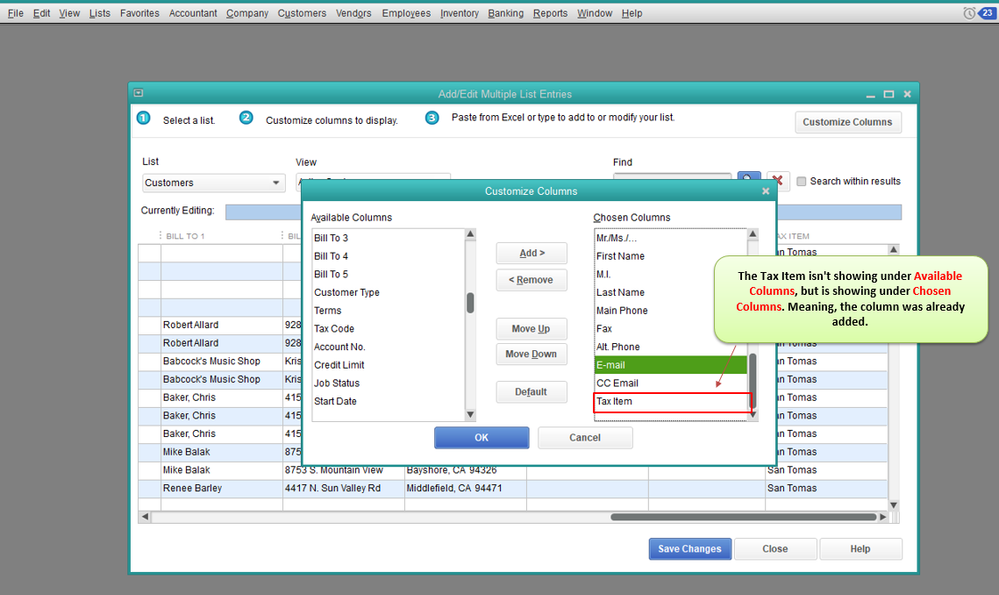Click the Find search input field
Screen dimensions: 999x595
[672, 176]
